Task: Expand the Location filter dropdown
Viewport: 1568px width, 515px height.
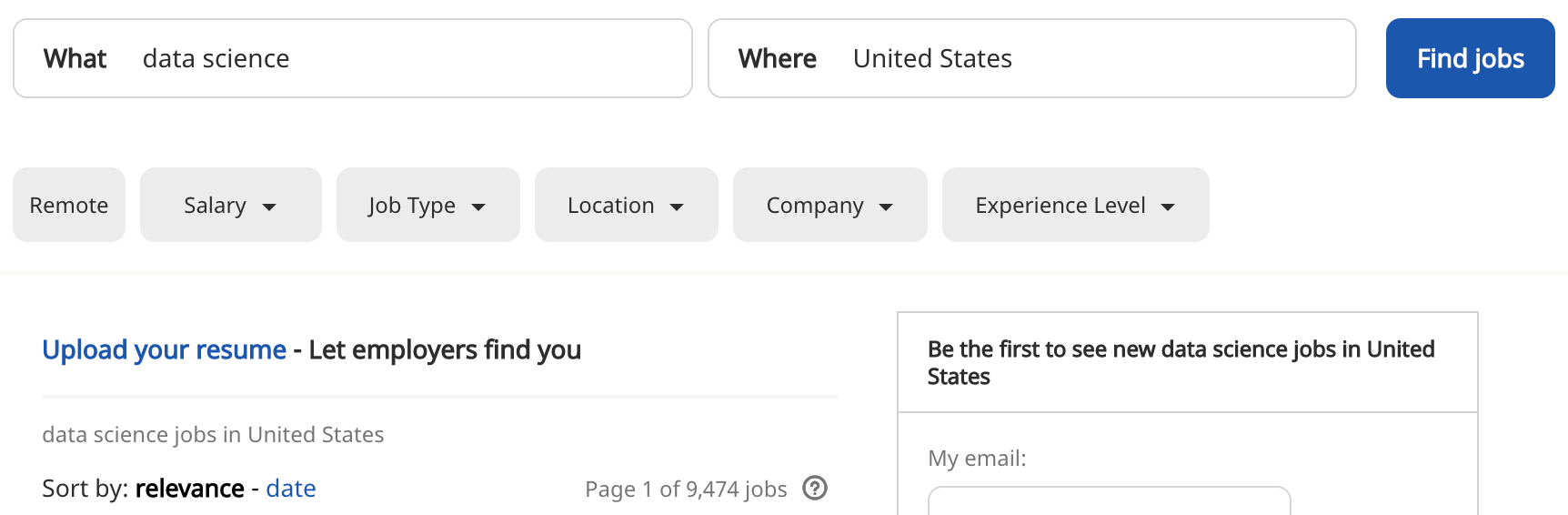Action: pyautogui.click(x=626, y=205)
